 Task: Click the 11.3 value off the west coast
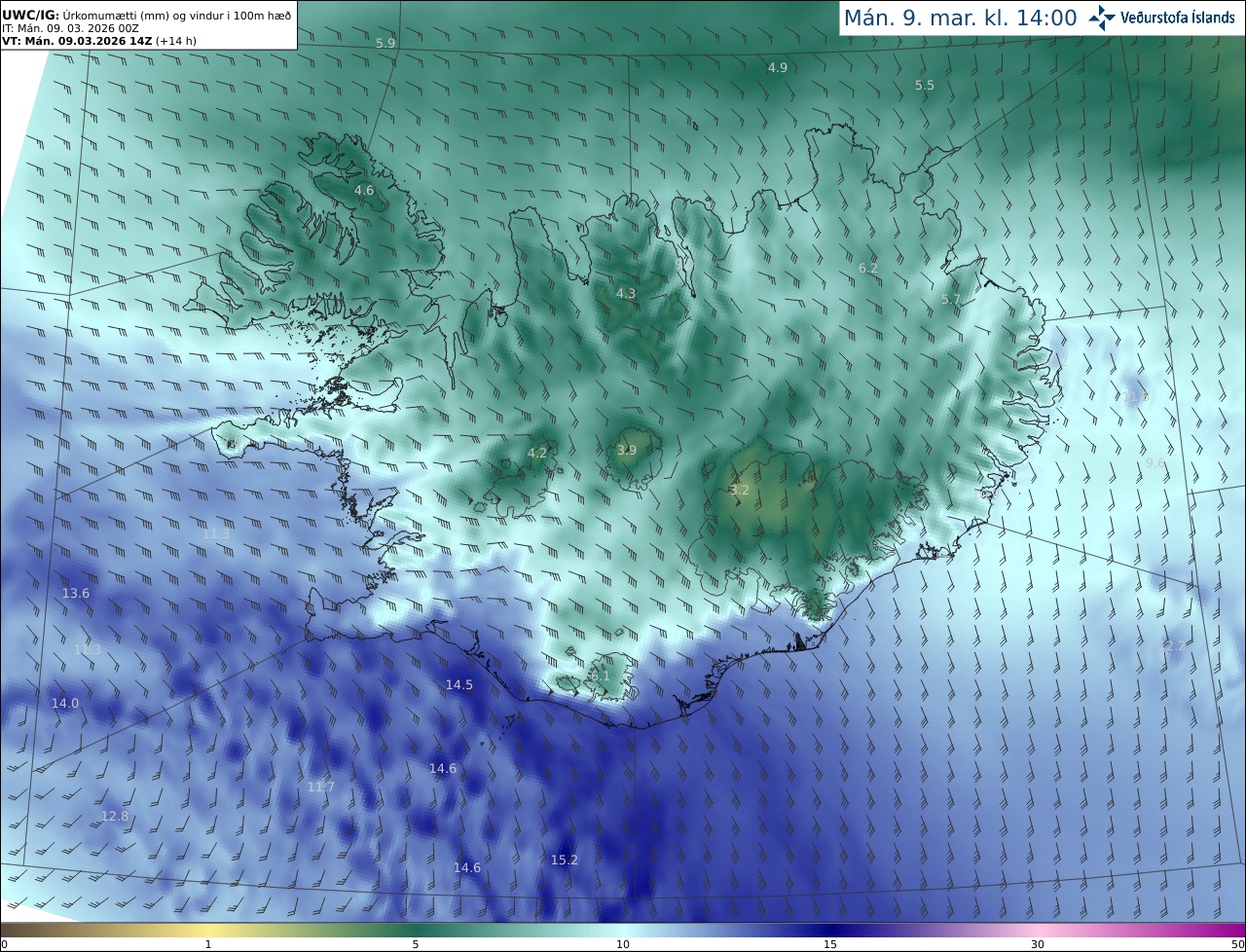216,533
